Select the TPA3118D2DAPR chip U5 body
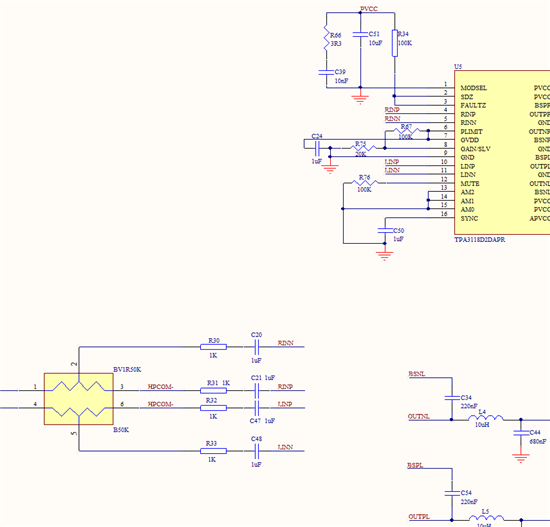 [502, 152]
